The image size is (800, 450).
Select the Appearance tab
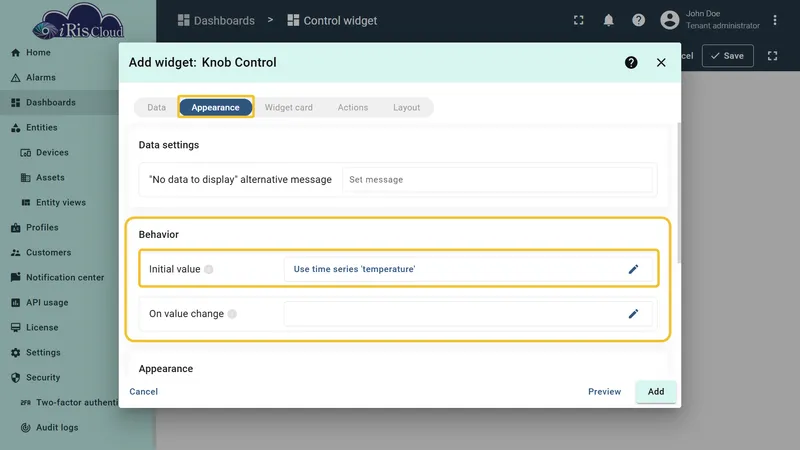[215, 108]
